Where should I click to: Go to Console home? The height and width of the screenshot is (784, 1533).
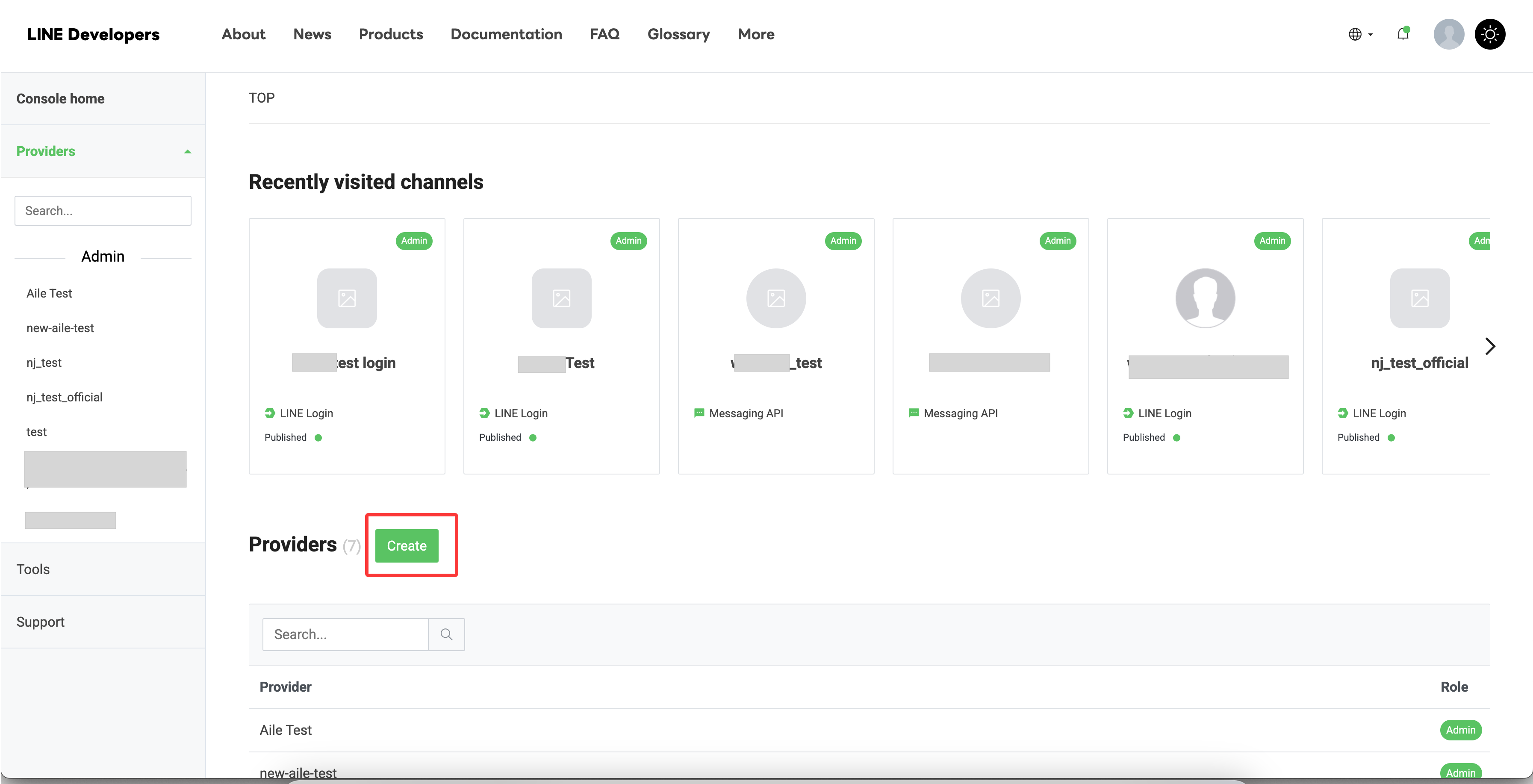click(103, 99)
